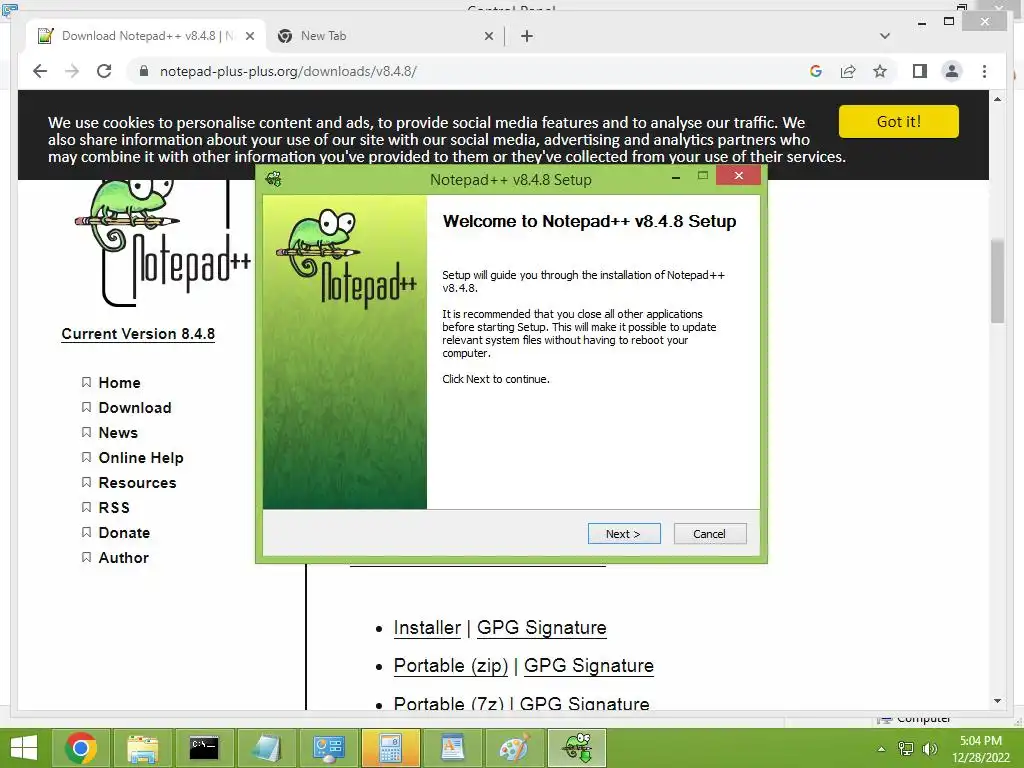Minimize the Notepad++ Setup window
The width and height of the screenshot is (1024, 768).
click(676, 177)
